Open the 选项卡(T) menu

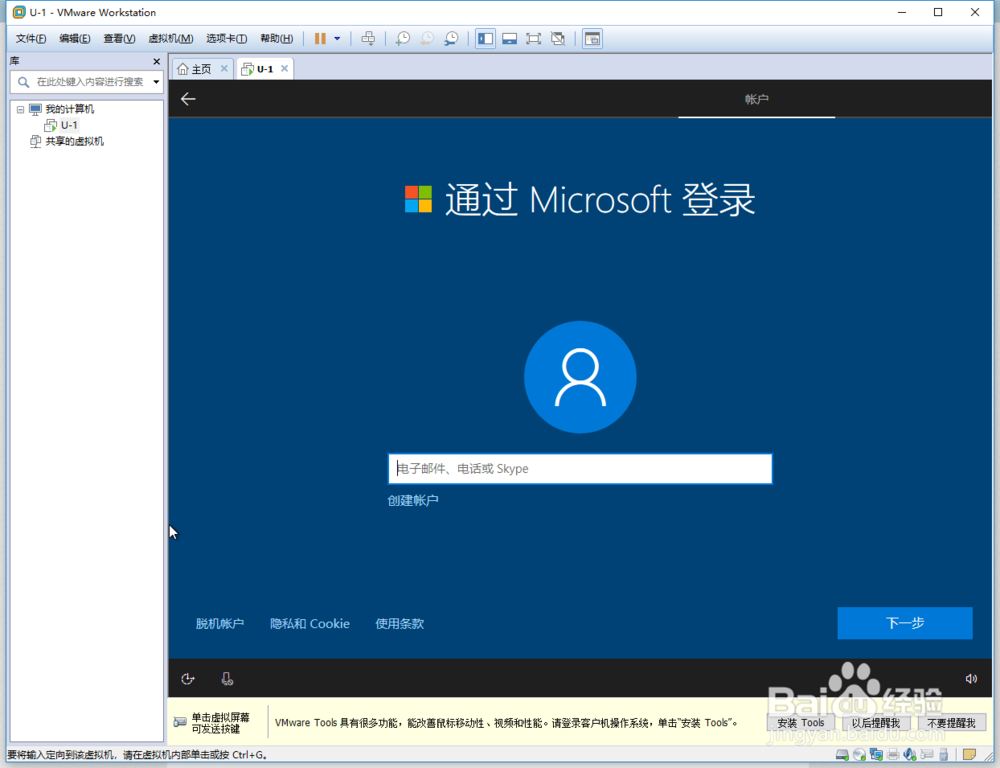click(226, 39)
